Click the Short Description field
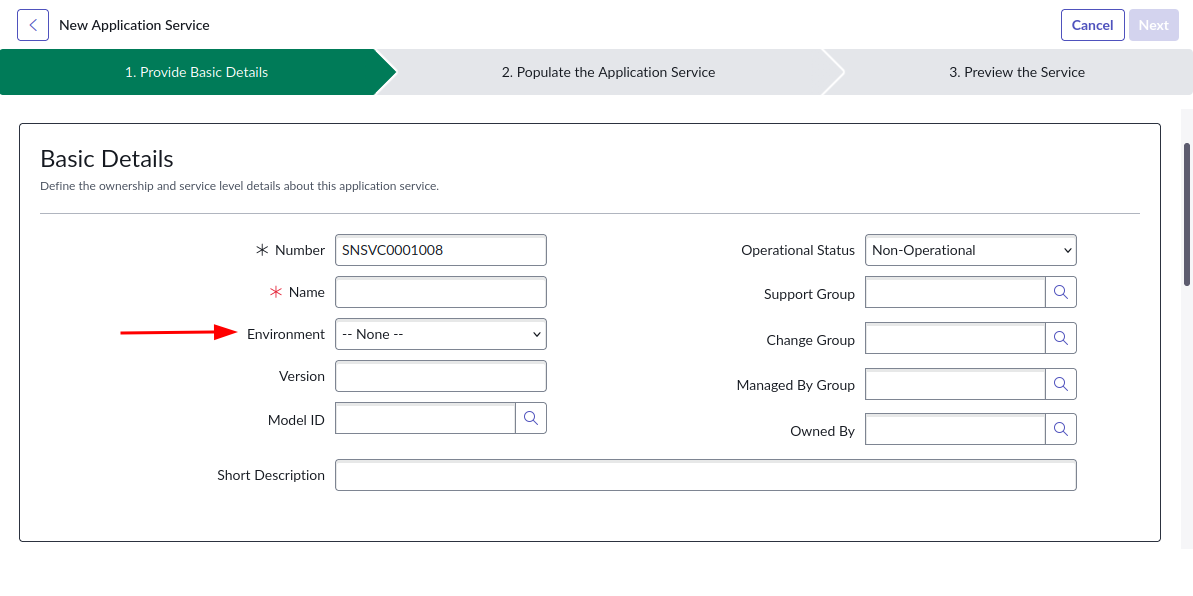Screen dimensions: 1193x596 (705, 475)
